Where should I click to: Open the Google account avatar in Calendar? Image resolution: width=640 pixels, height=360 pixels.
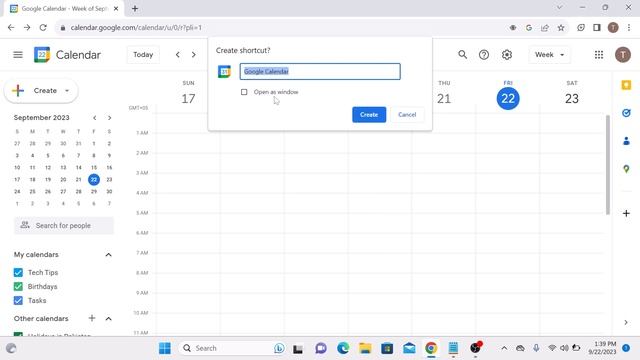pos(622,55)
